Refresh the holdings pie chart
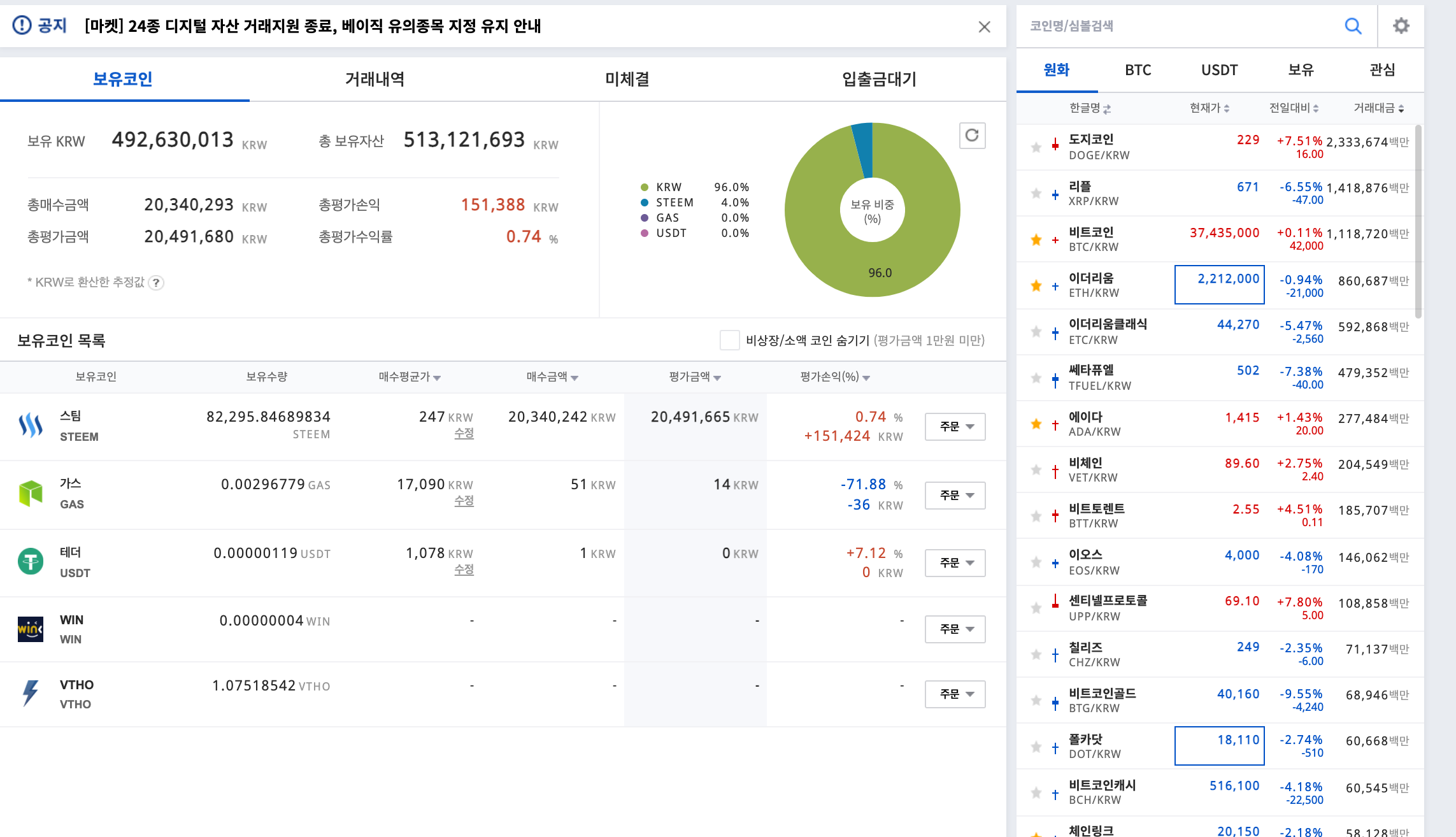1456x837 pixels. 972,135
